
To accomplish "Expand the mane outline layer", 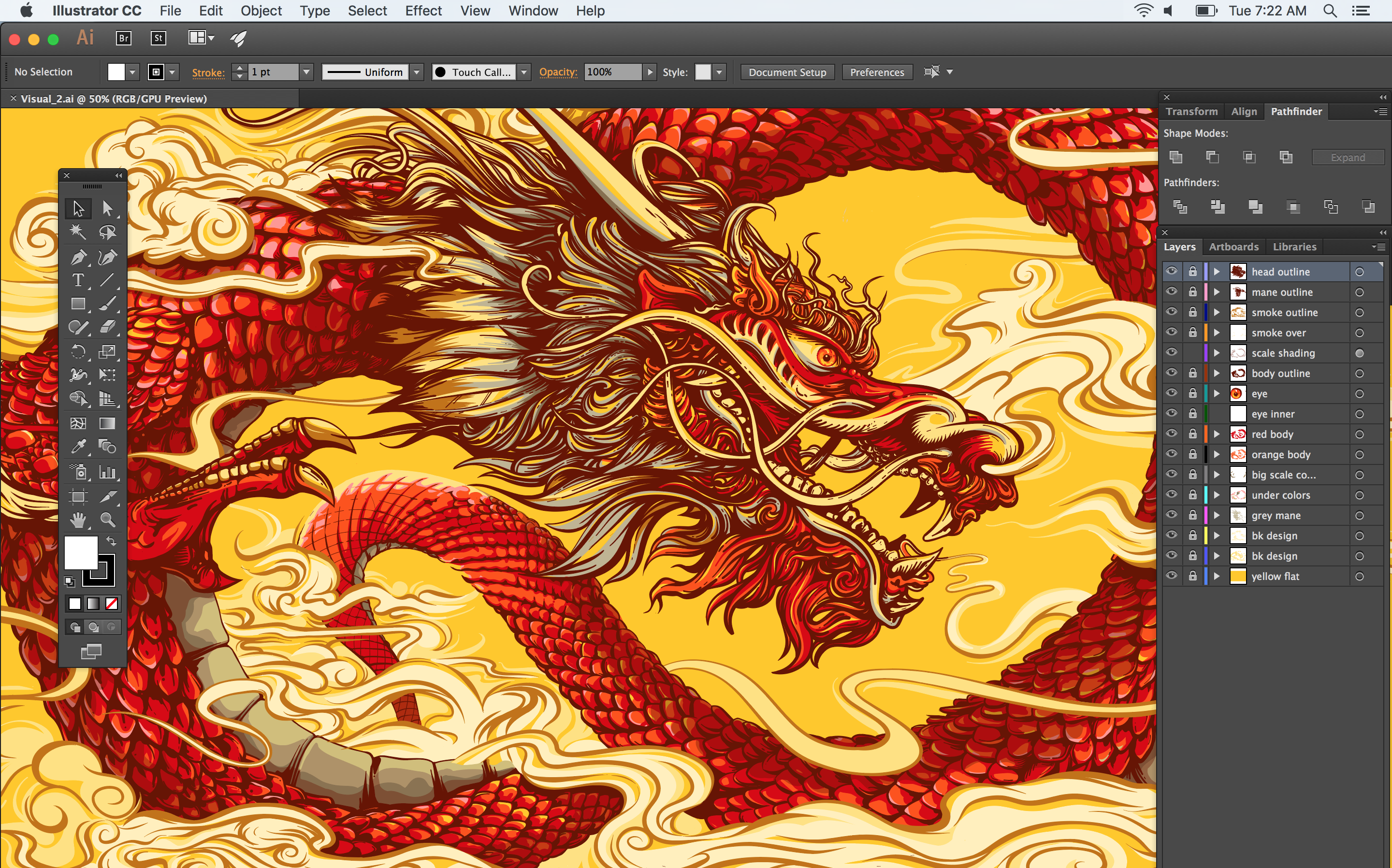I will point(1217,292).
